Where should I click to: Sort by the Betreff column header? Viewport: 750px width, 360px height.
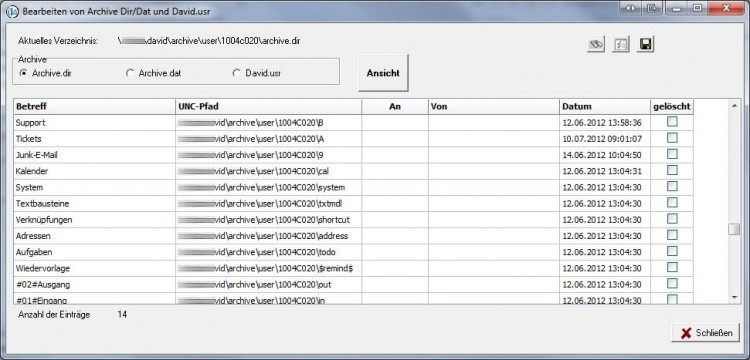pos(94,107)
